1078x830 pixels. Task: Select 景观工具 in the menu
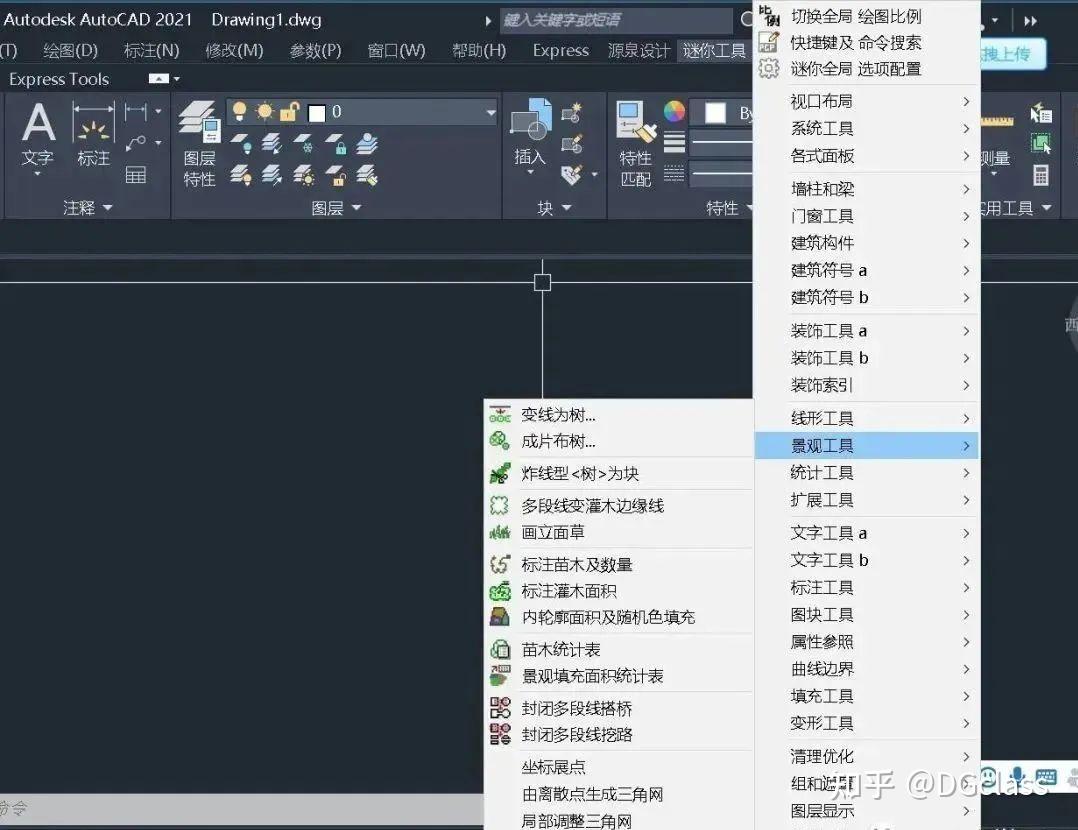click(x=866, y=446)
